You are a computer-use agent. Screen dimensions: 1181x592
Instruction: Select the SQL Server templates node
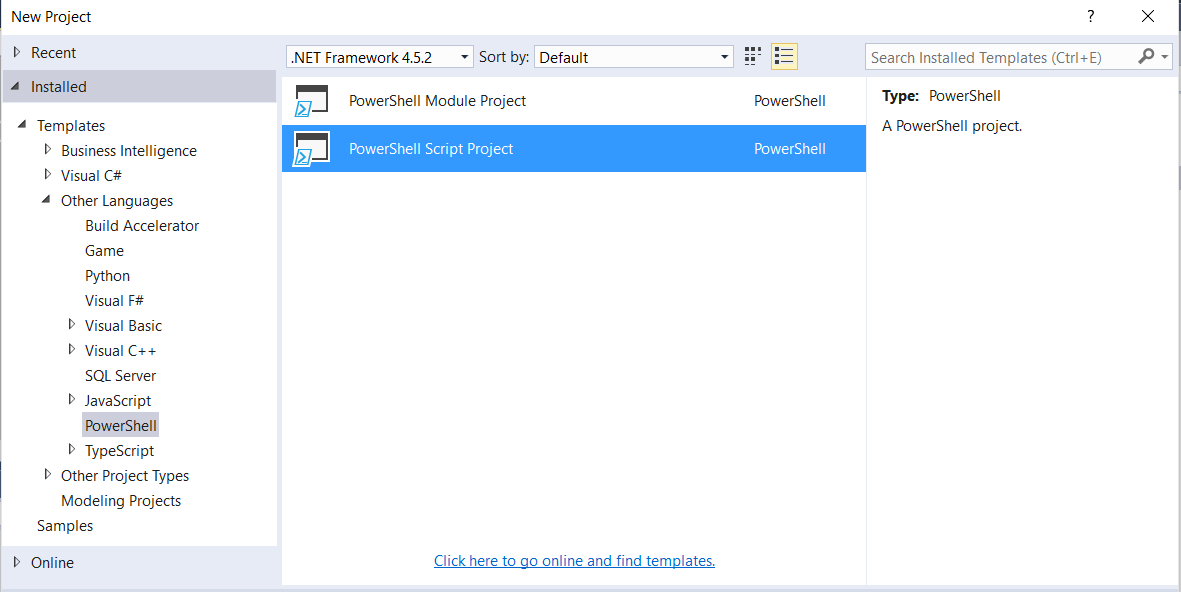click(120, 375)
